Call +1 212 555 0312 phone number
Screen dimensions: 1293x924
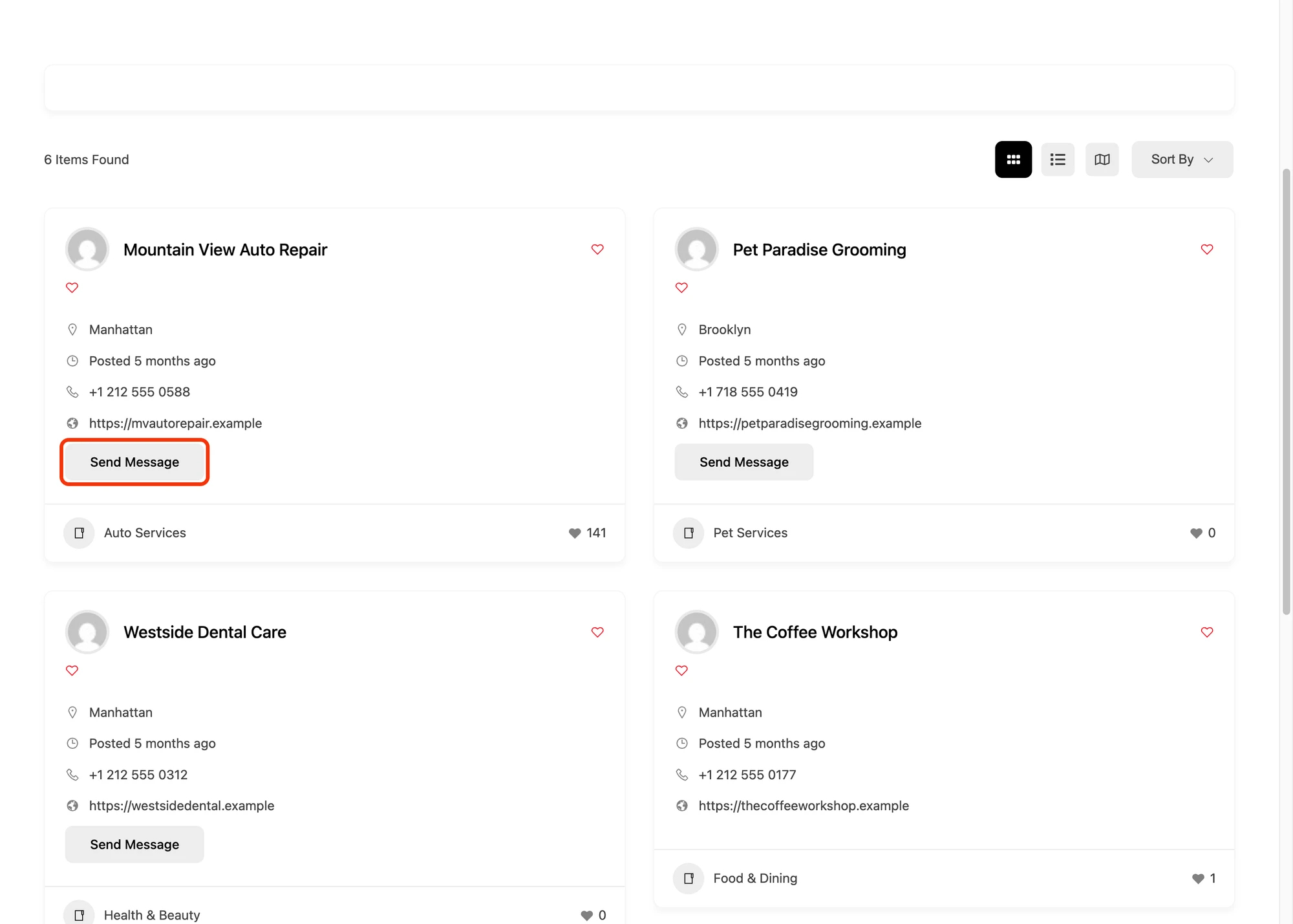pos(138,775)
